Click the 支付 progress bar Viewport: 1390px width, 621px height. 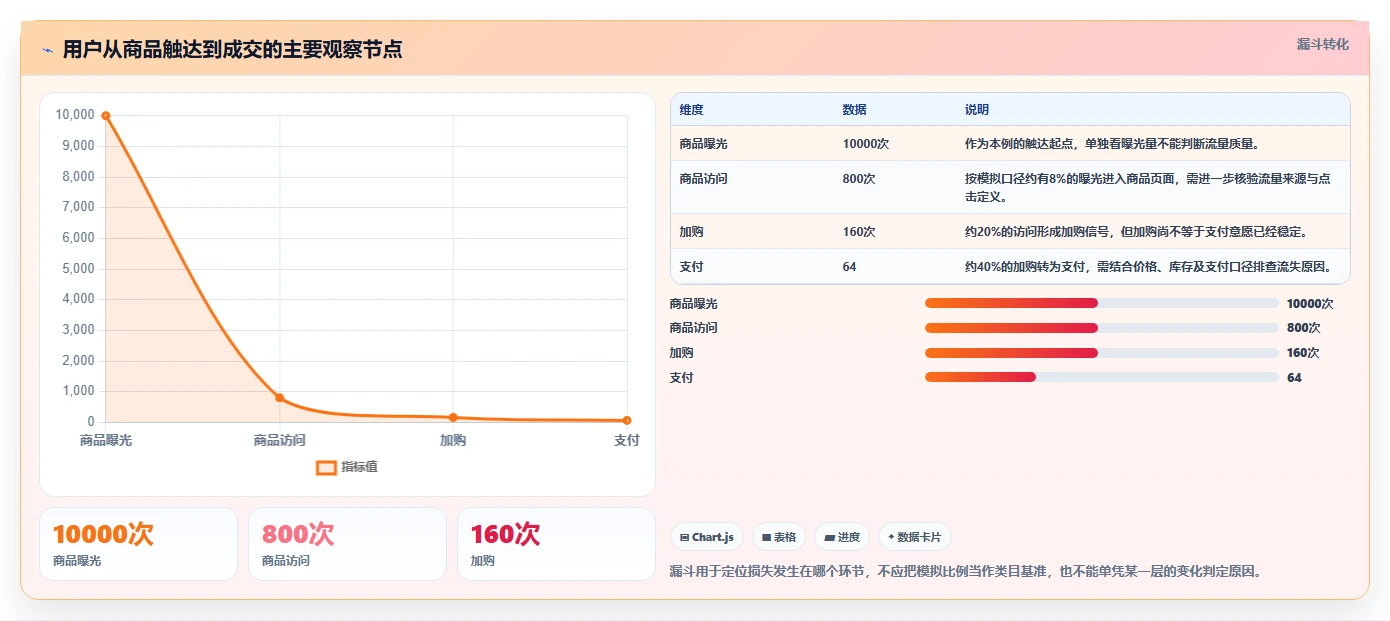point(1102,377)
